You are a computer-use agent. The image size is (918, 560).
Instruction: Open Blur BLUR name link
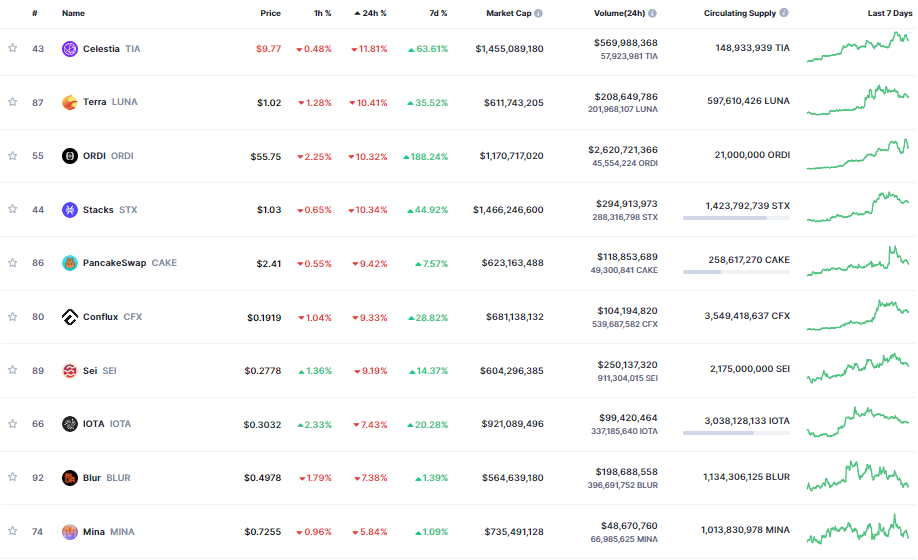pyautogui.click(x=107, y=477)
